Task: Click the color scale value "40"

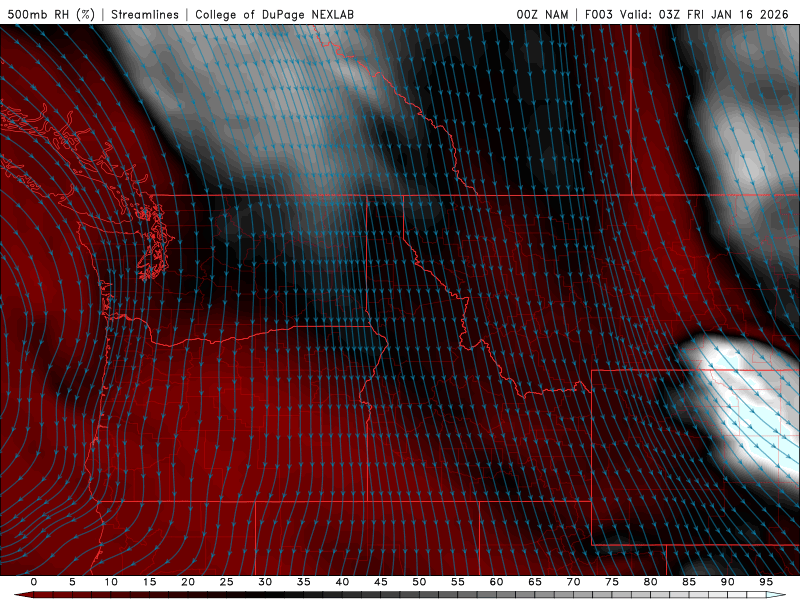Action: [x=342, y=582]
